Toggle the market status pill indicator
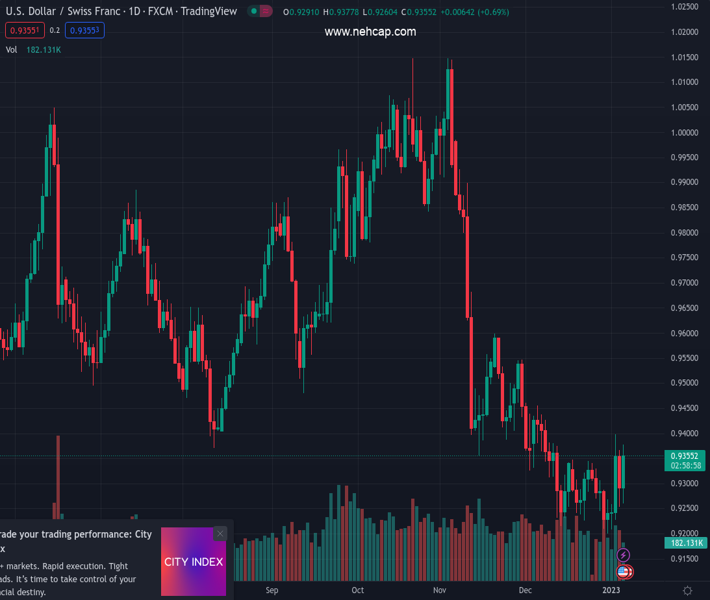Image resolution: width=710 pixels, height=600 pixels. tap(260, 12)
